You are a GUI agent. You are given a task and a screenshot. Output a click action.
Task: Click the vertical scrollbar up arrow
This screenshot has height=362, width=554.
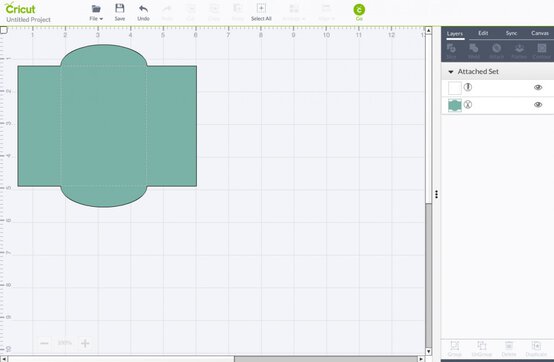429,30
